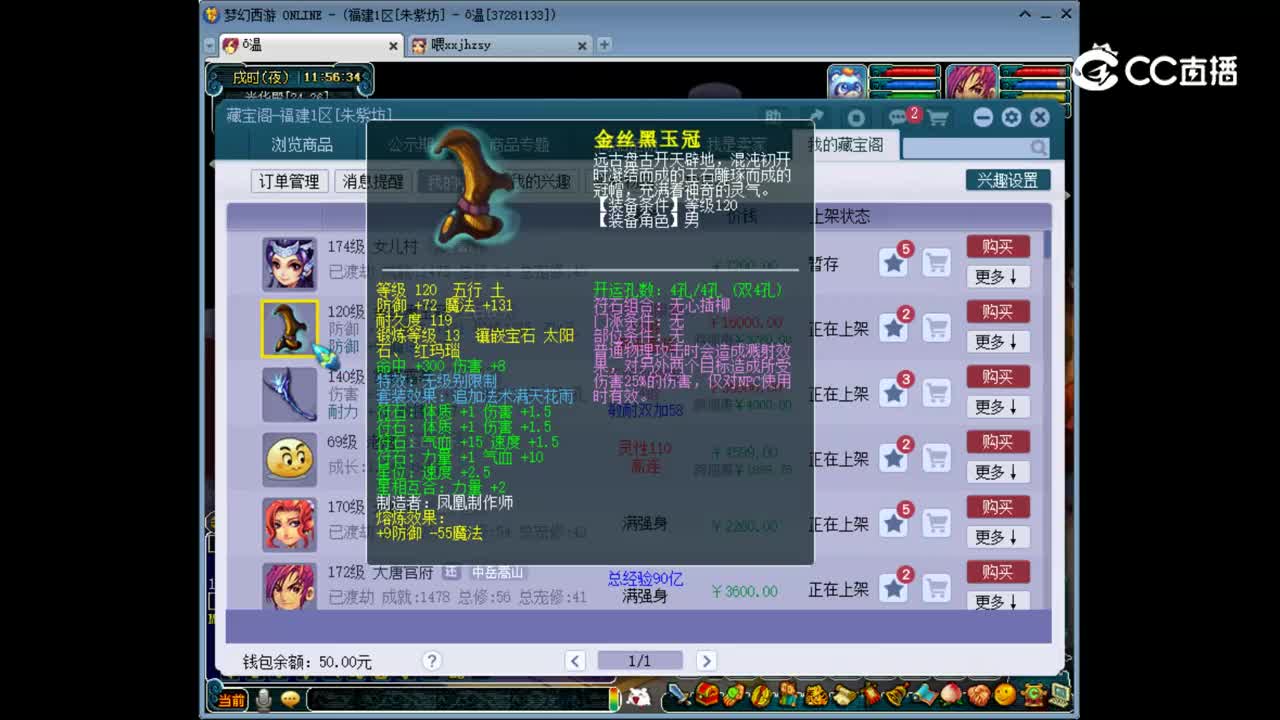Buy the 69级 pet
The image size is (1280, 720).
tap(998, 441)
